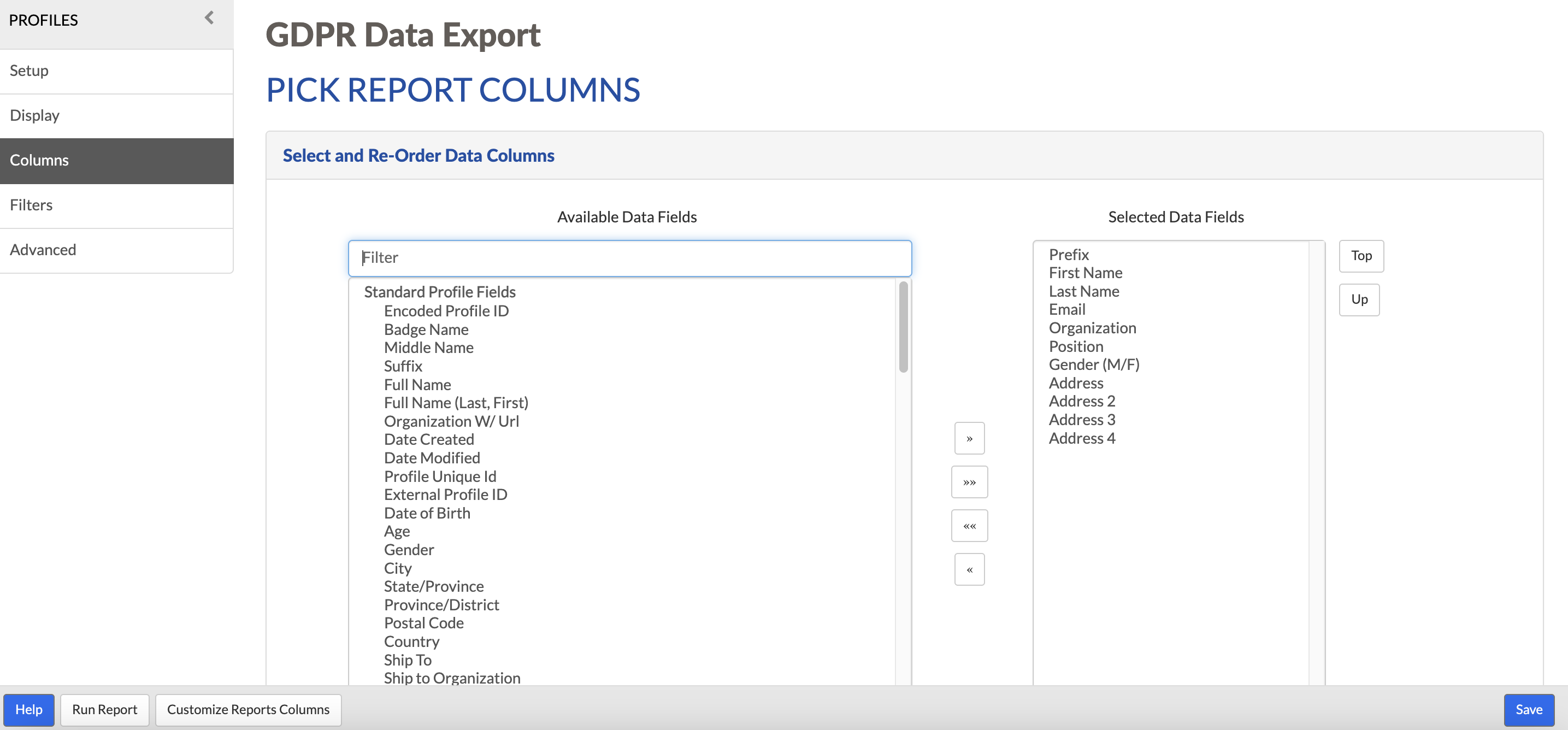Move selected field Up

pyautogui.click(x=1359, y=299)
